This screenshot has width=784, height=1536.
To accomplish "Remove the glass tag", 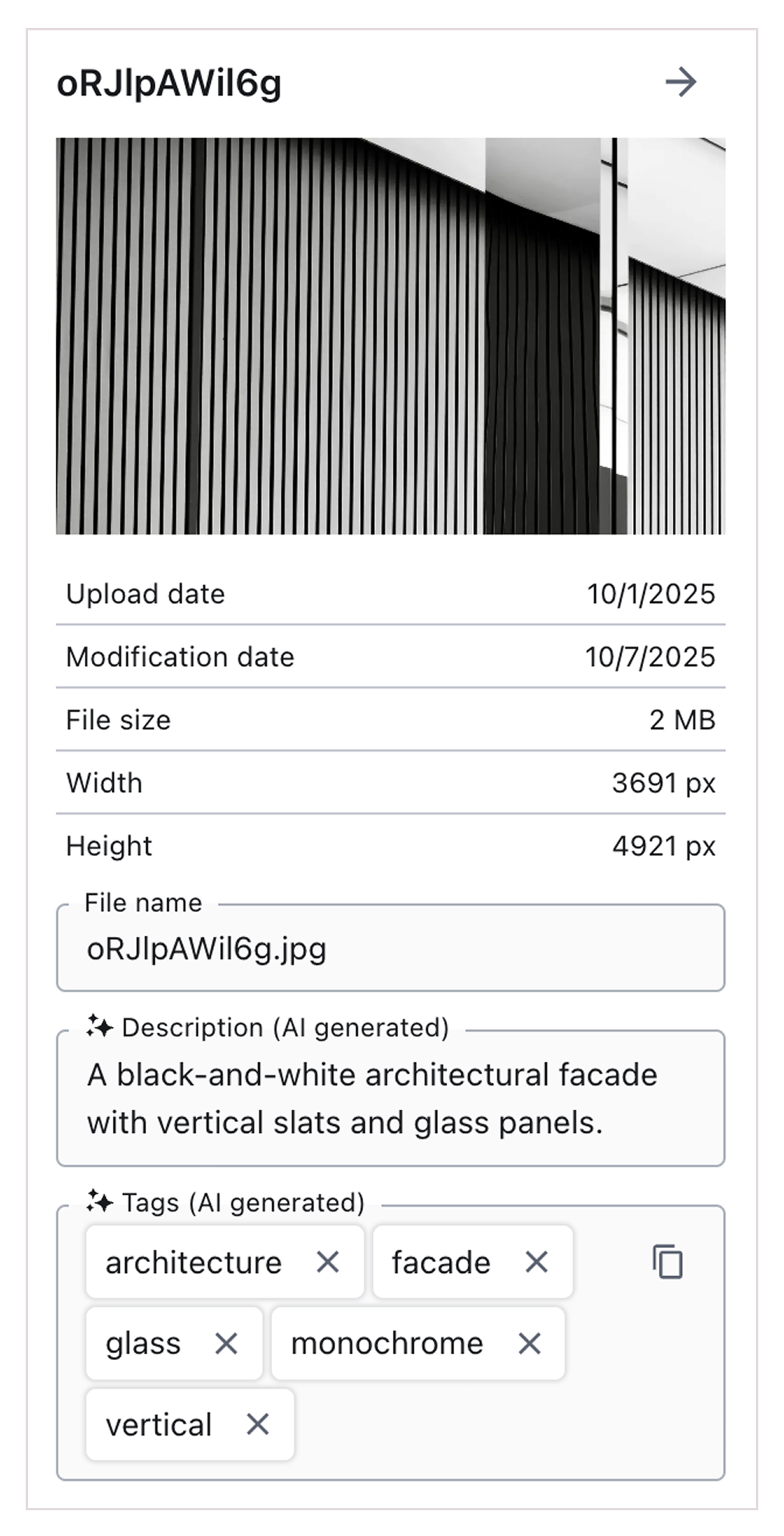I will click(x=228, y=1343).
